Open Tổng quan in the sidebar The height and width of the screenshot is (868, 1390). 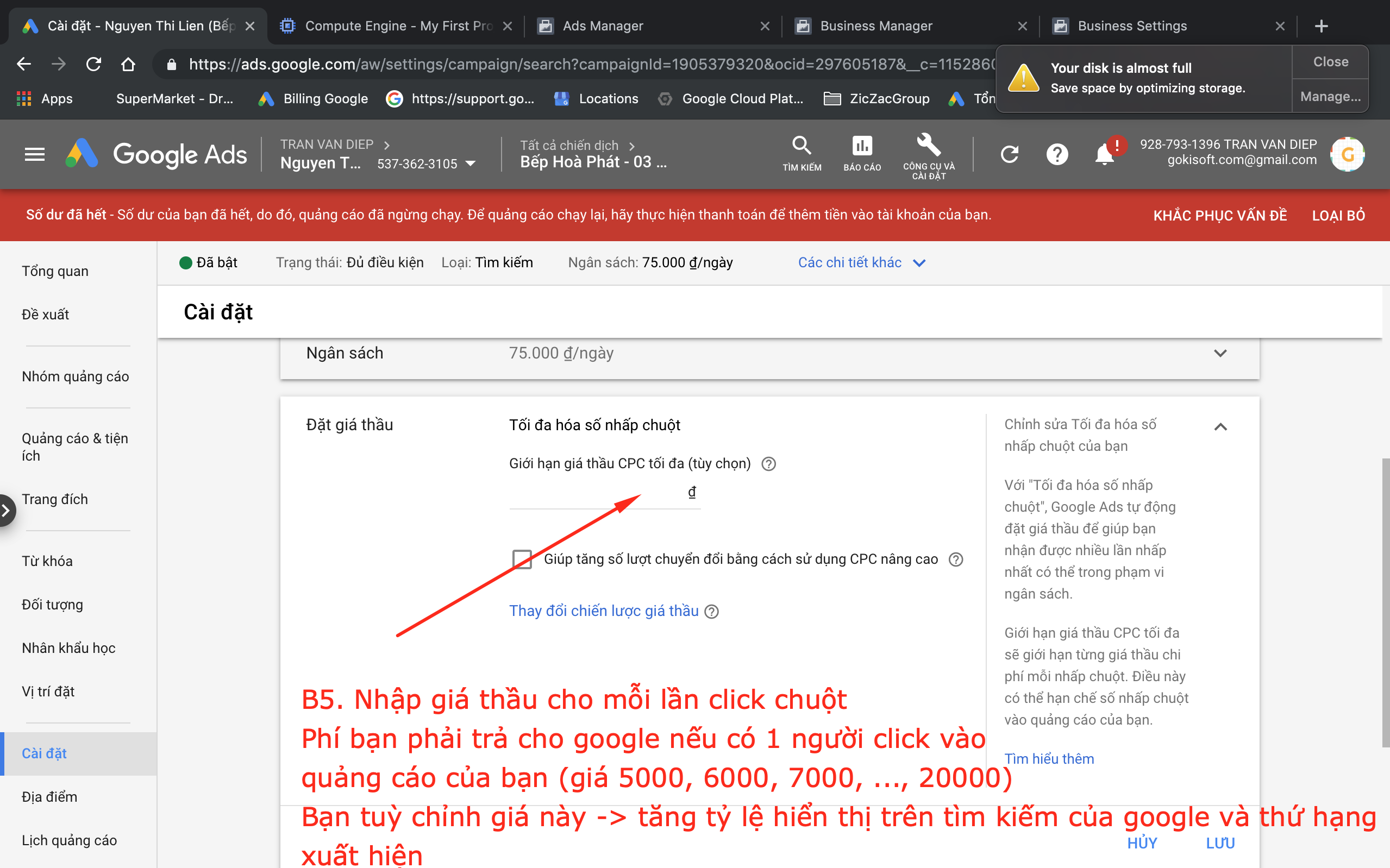tap(55, 271)
